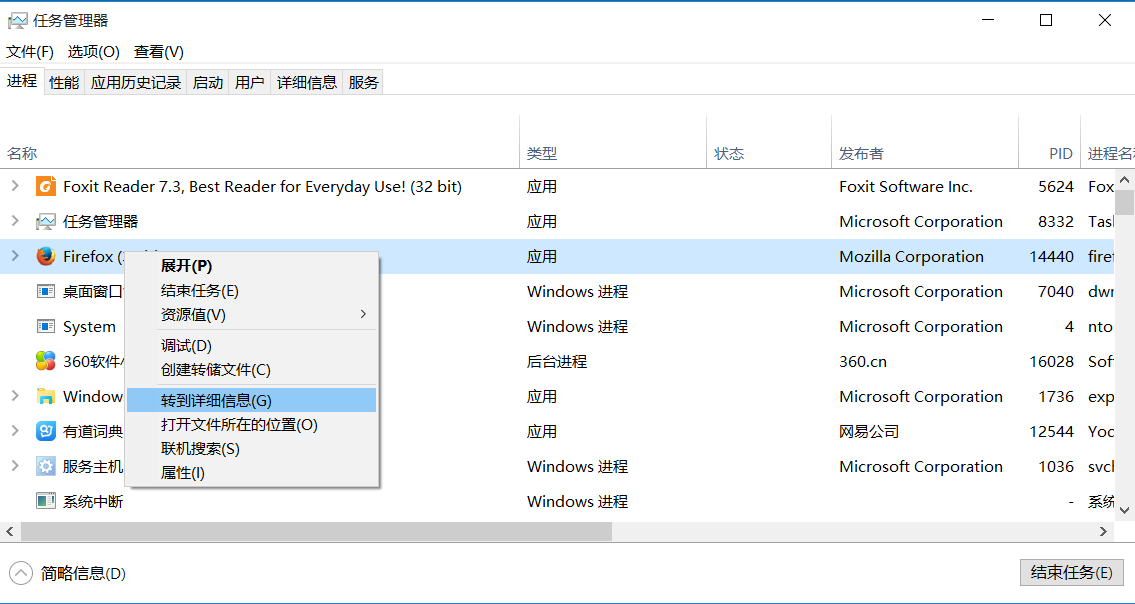Click the horizontal scrollbar right arrow
Viewport: 1135px width, 604px height.
point(1103,532)
